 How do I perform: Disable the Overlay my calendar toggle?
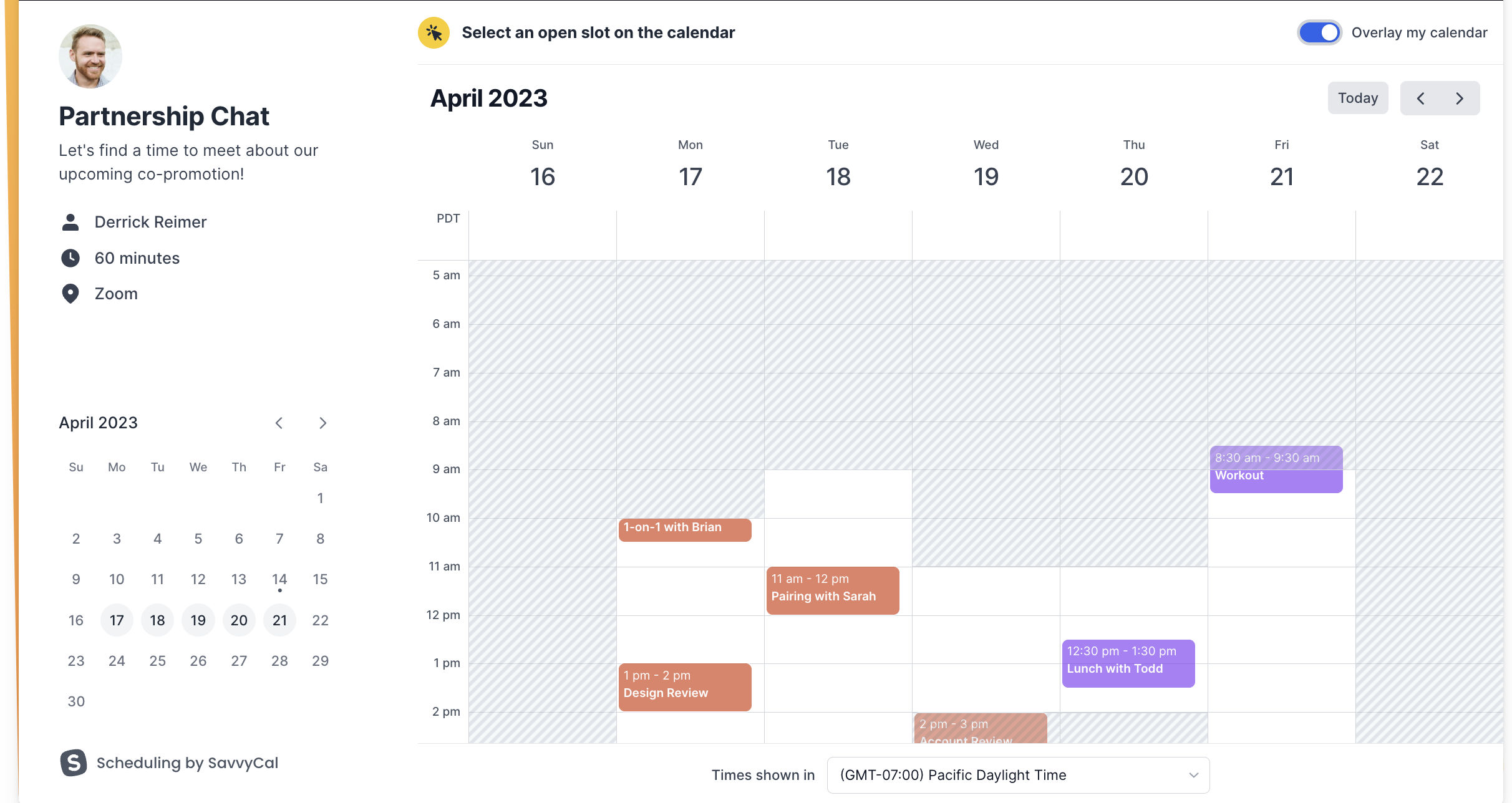pos(1319,32)
